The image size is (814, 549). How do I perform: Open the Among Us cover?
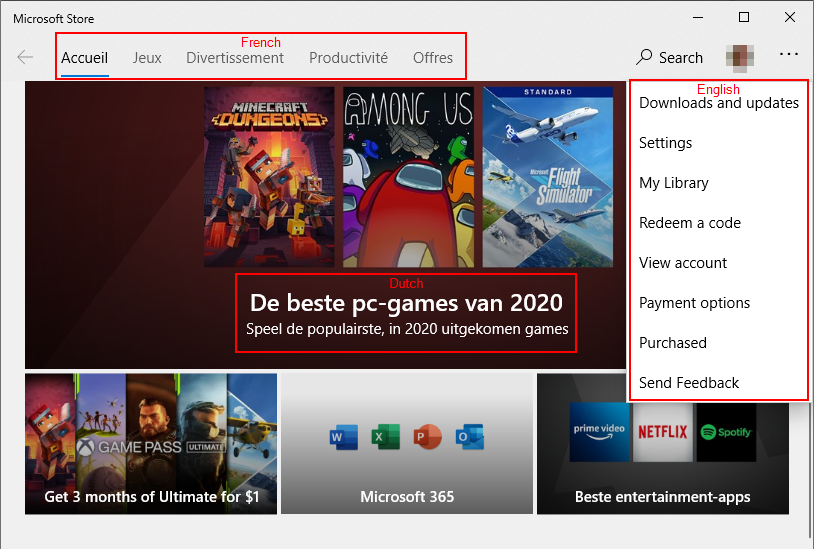409,177
